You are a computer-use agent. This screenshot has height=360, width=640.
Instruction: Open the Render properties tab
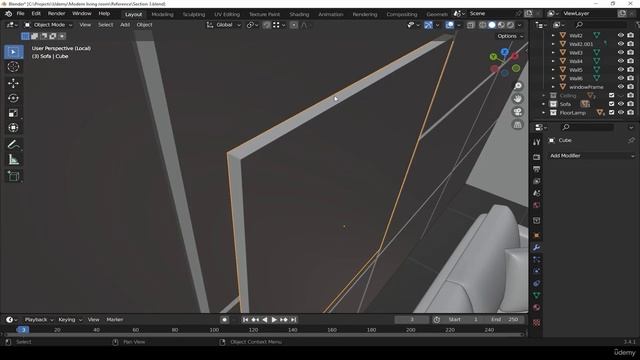[537, 157]
